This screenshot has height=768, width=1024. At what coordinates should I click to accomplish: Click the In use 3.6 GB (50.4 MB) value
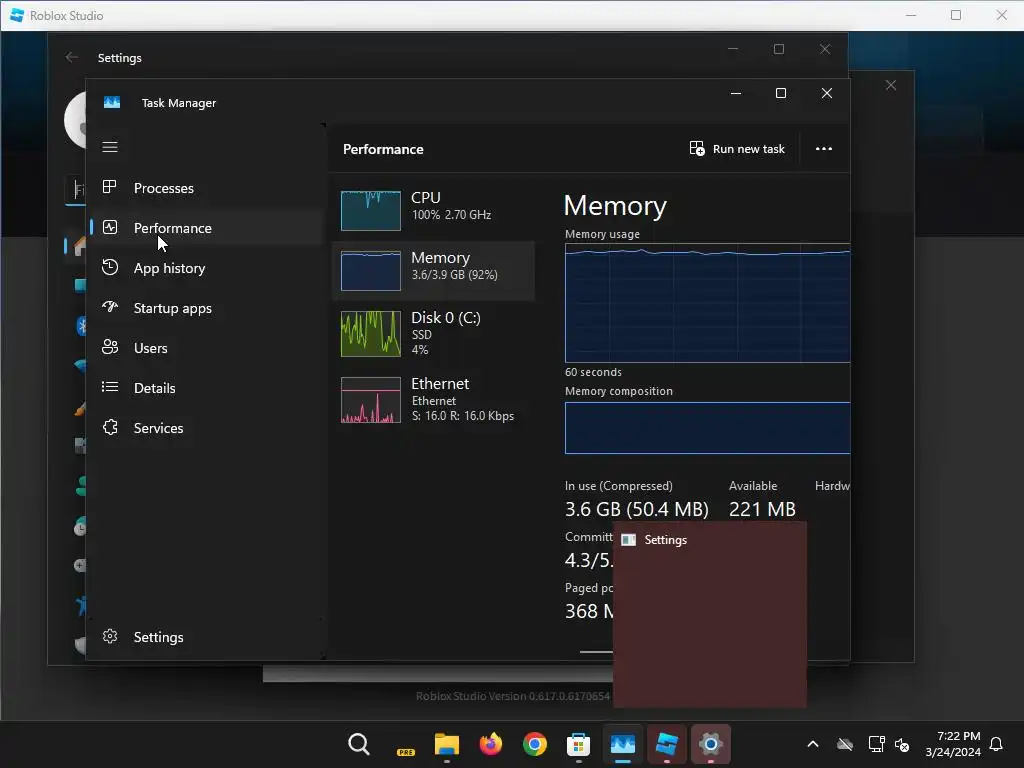point(636,509)
